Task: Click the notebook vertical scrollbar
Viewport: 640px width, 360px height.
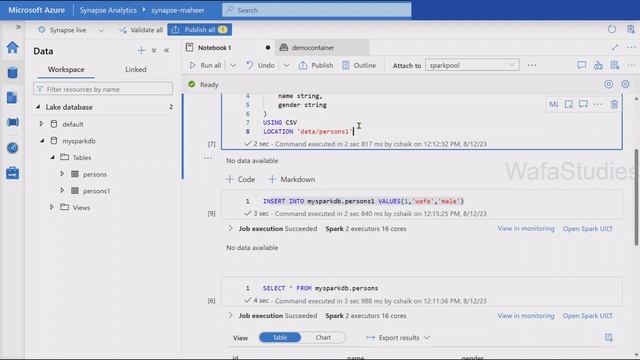Action: [636, 198]
